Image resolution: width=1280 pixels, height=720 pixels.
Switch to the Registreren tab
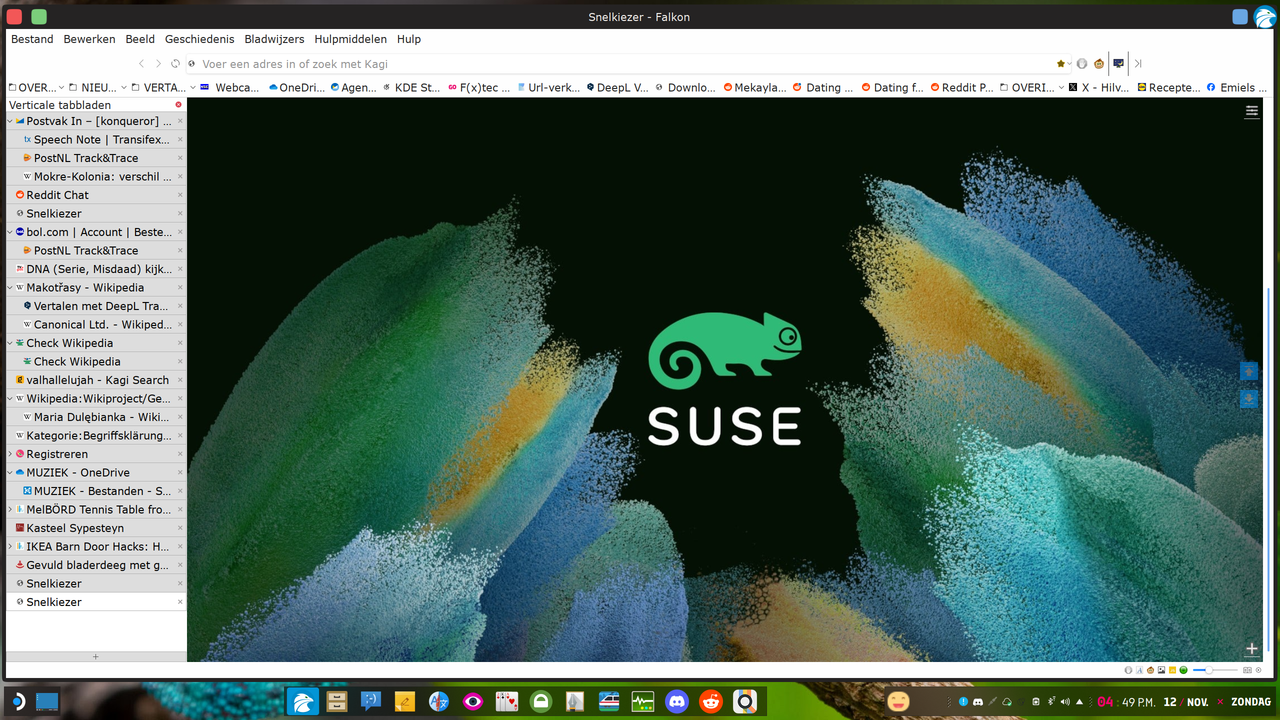click(x=96, y=454)
